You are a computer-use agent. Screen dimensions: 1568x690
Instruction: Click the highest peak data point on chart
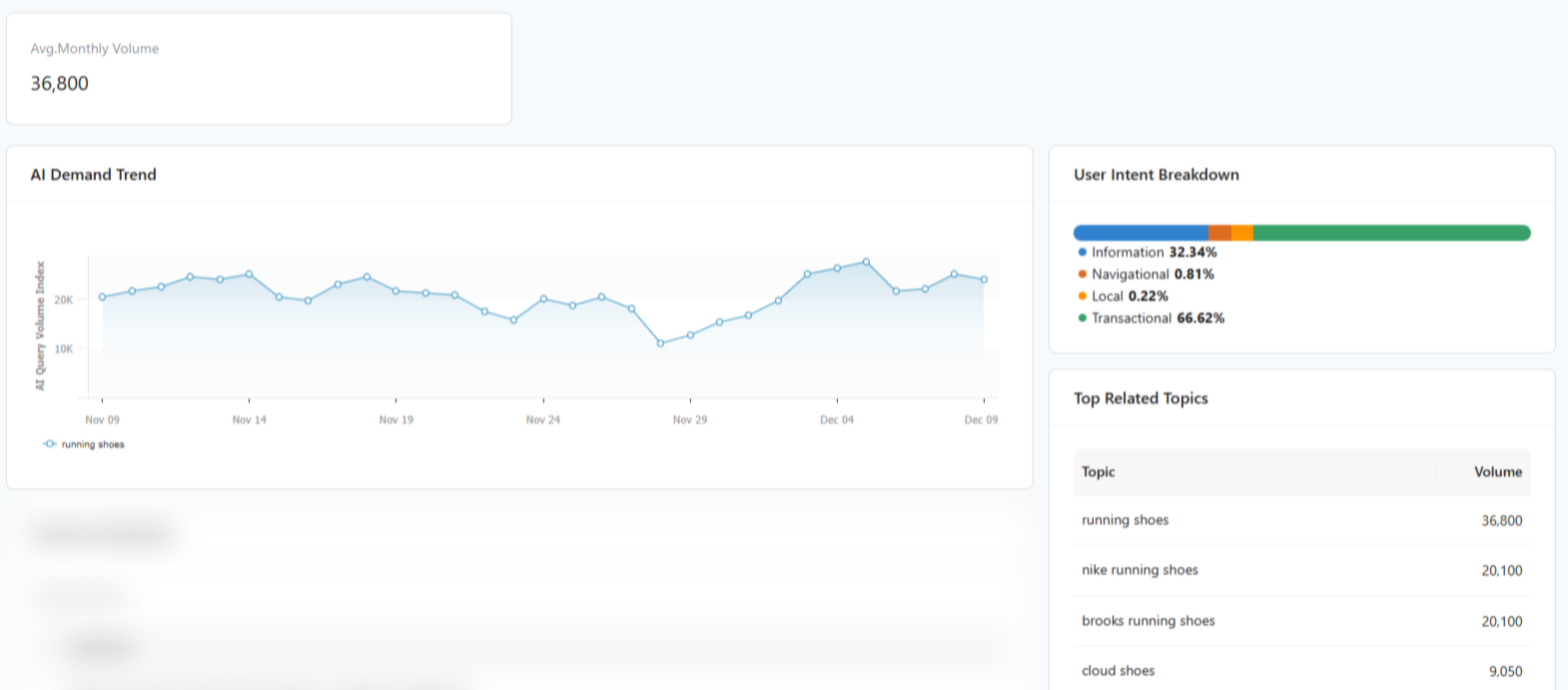(x=866, y=262)
